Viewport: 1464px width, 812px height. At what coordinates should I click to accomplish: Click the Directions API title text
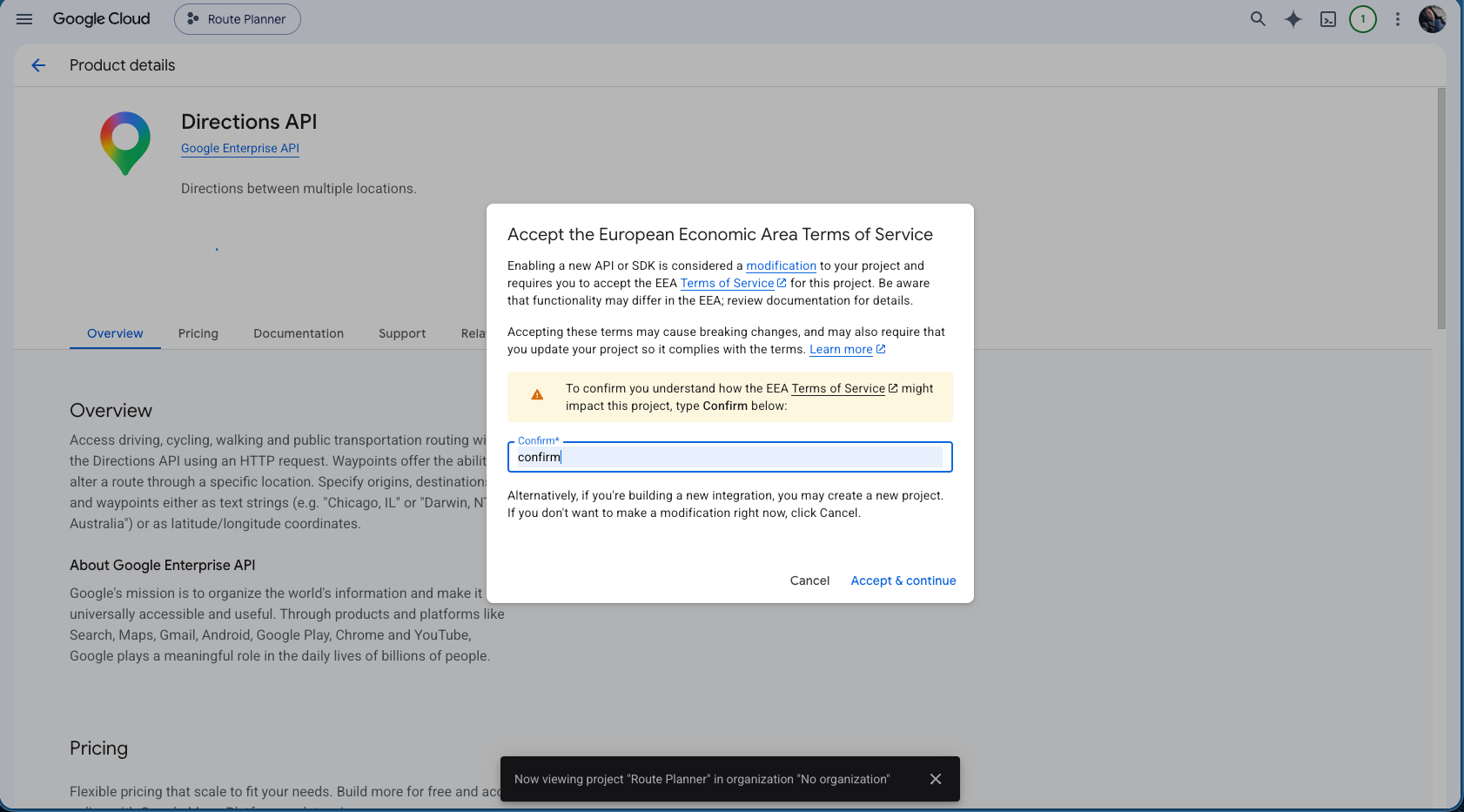coord(249,122)
